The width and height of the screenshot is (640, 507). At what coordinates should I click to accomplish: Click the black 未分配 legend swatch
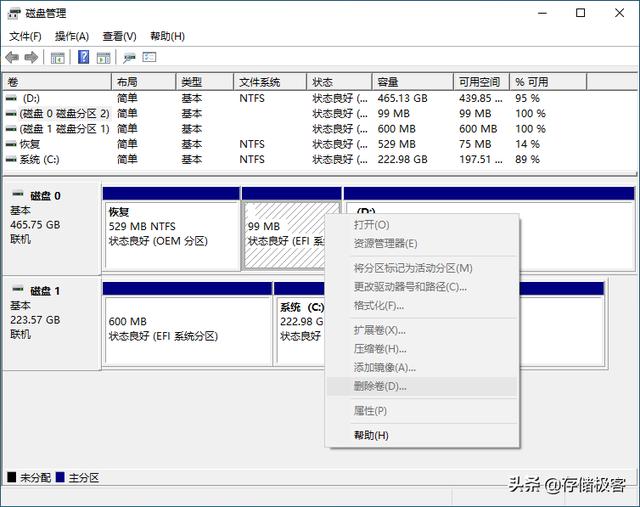[12, 477]
